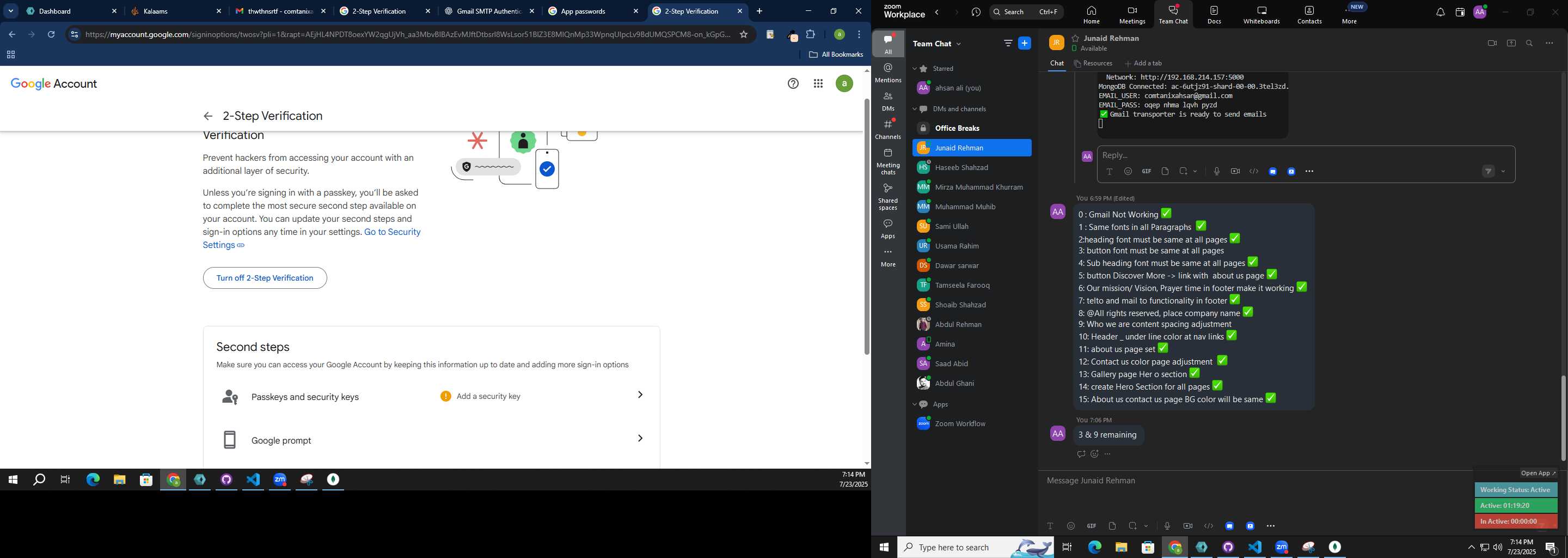The width and height of the screenshot is (1568, 558).
Task: Click Add a tab in chat
Action: [1143, 63]
